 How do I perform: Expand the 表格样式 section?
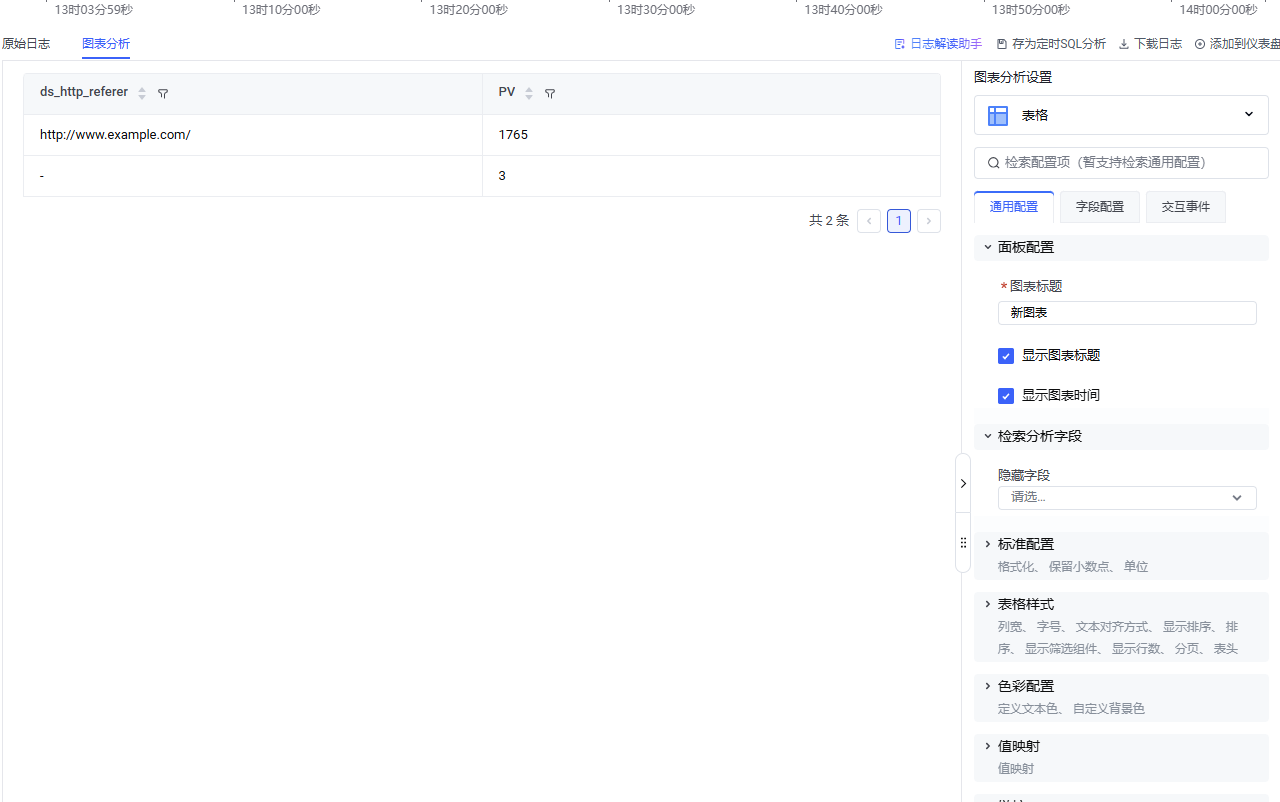[1025, 604]
